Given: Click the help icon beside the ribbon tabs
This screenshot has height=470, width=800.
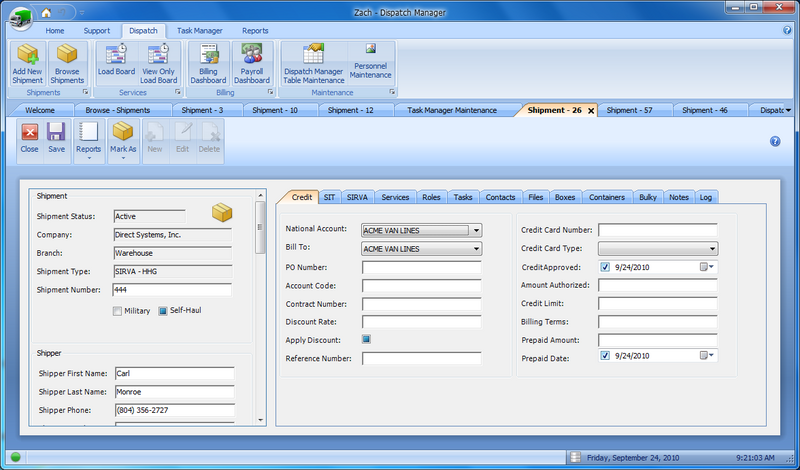Looking at the screenshot, I should tap(787, 30).
